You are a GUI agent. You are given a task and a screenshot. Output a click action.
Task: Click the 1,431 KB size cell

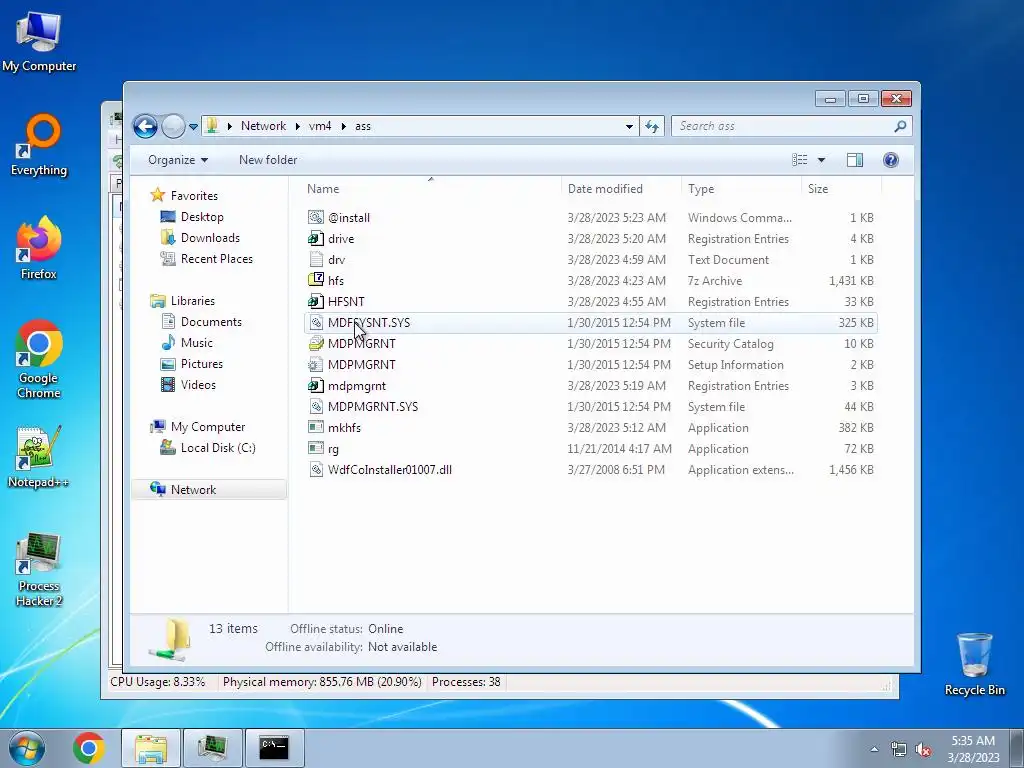click(x=851, y=281)
